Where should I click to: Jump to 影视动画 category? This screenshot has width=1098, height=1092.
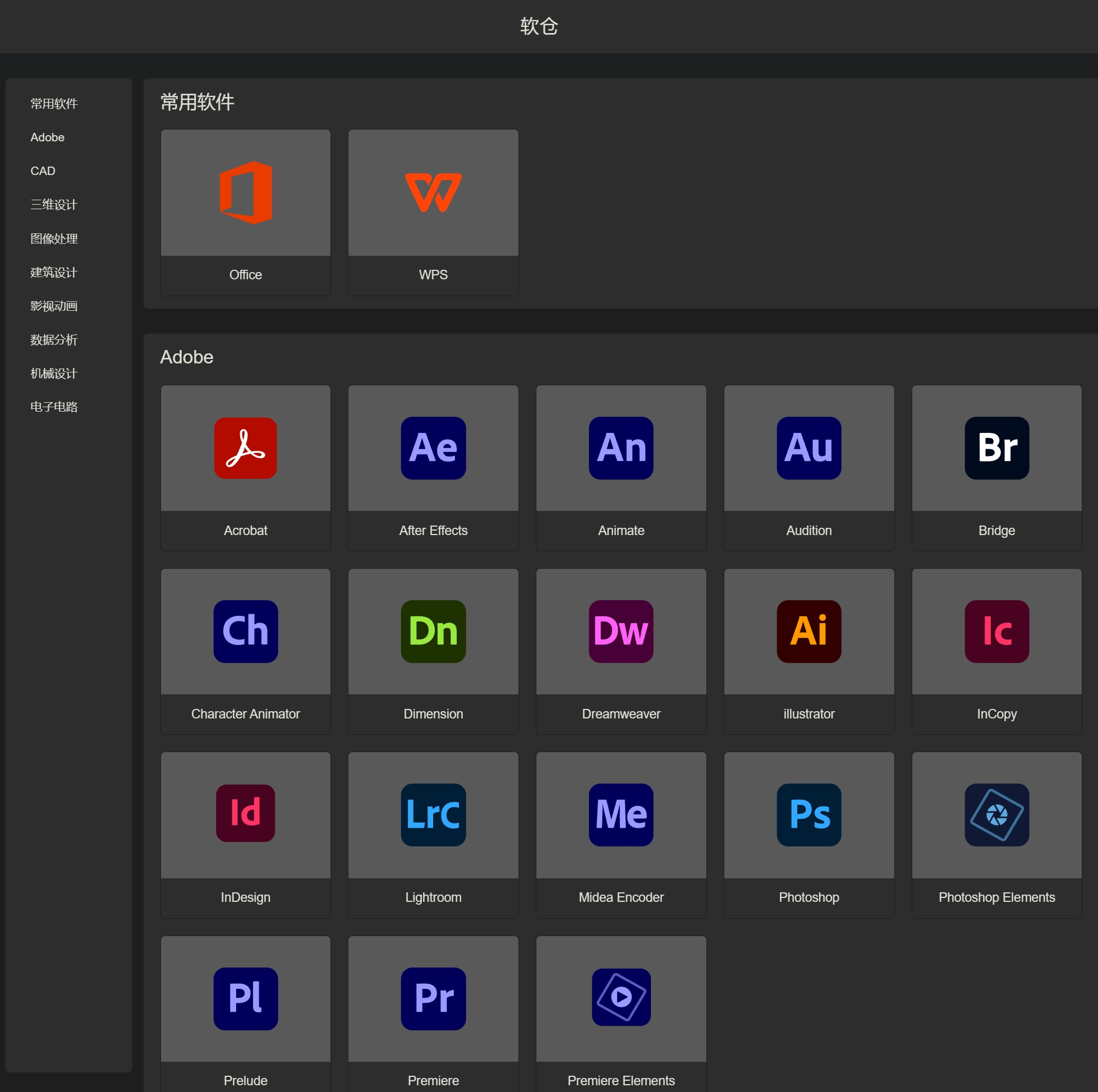pos(53,306)
